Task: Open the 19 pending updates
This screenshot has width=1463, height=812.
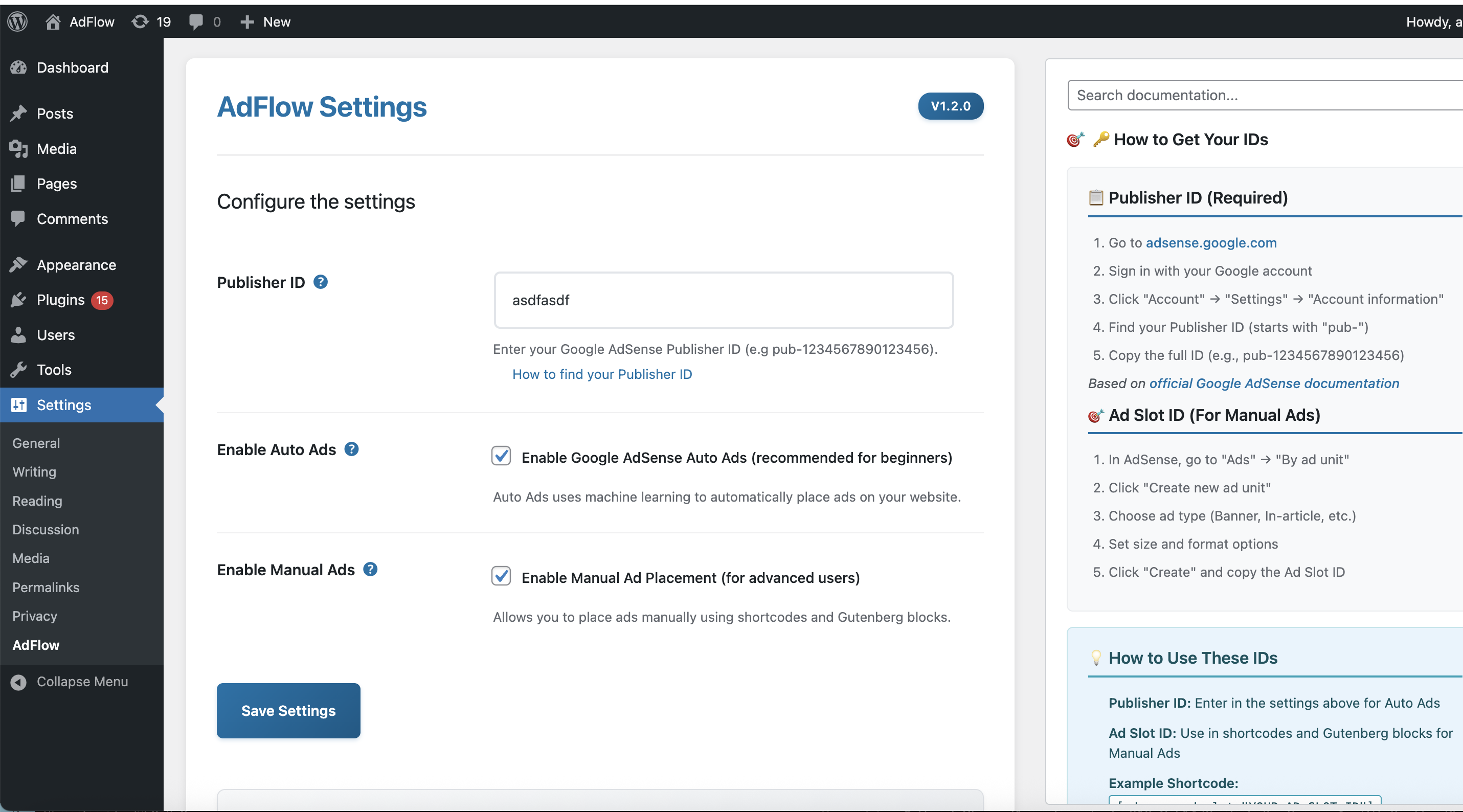Action: [x=151, y=21]
